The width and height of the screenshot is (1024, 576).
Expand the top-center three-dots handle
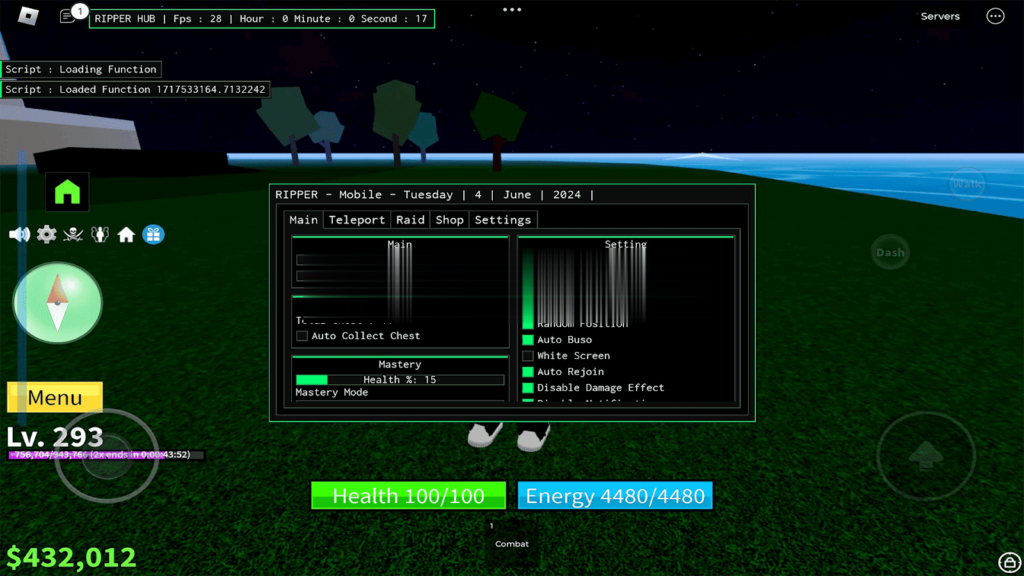(512, 10)
